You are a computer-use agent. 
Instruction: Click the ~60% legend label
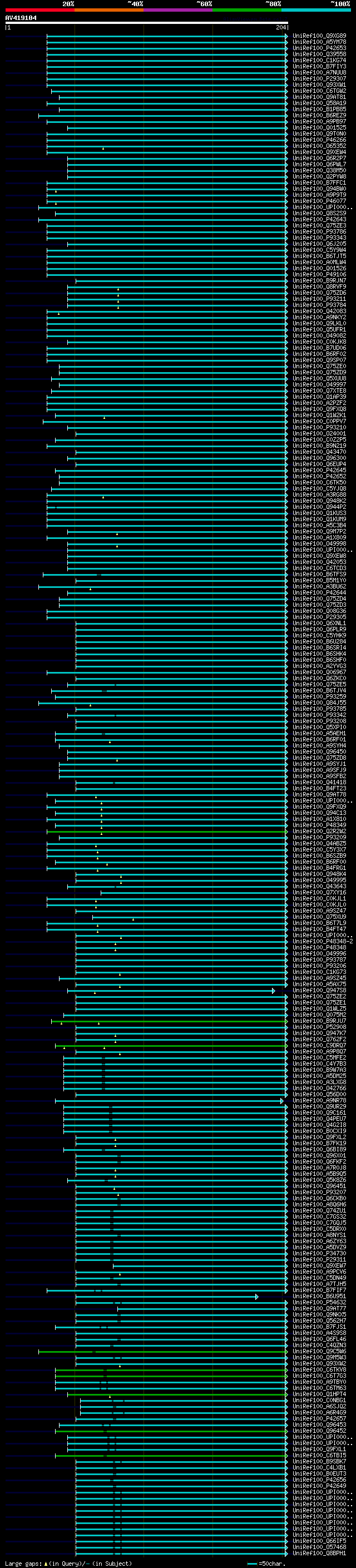pyautogui.click(x=204, y=4)
